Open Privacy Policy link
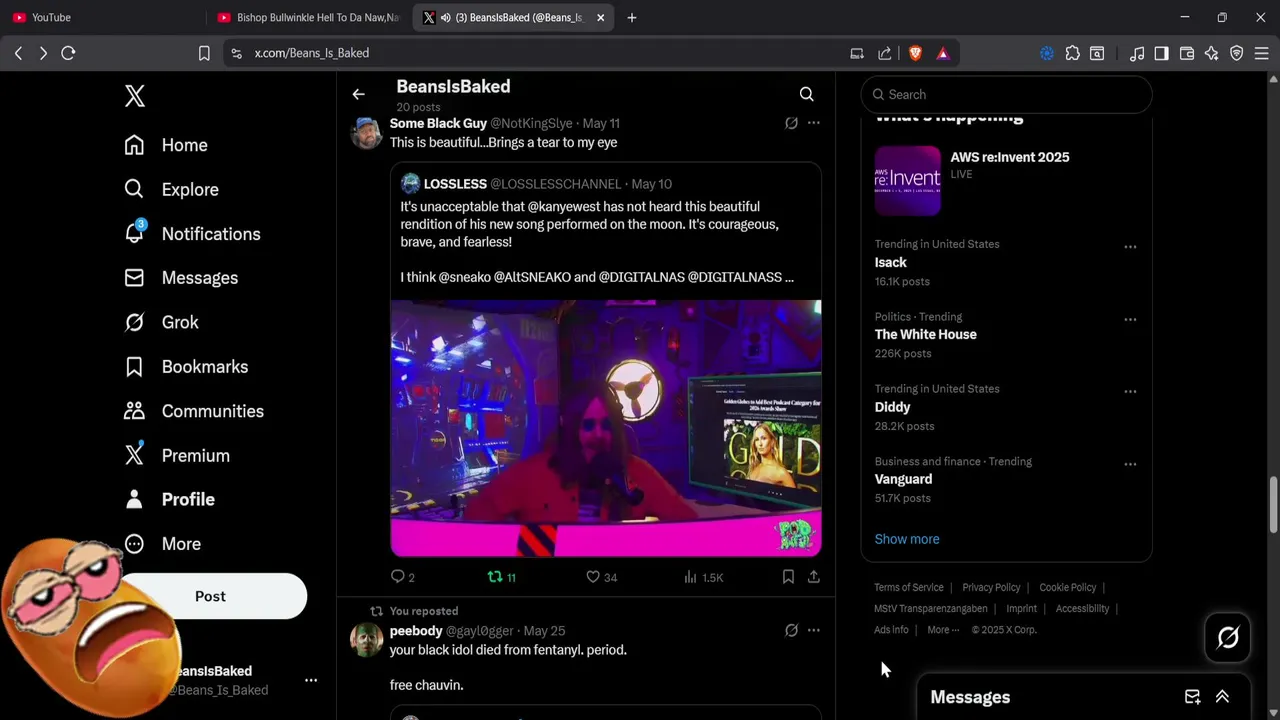Viewport: 1280px width, 720px height. coord(991,587)
